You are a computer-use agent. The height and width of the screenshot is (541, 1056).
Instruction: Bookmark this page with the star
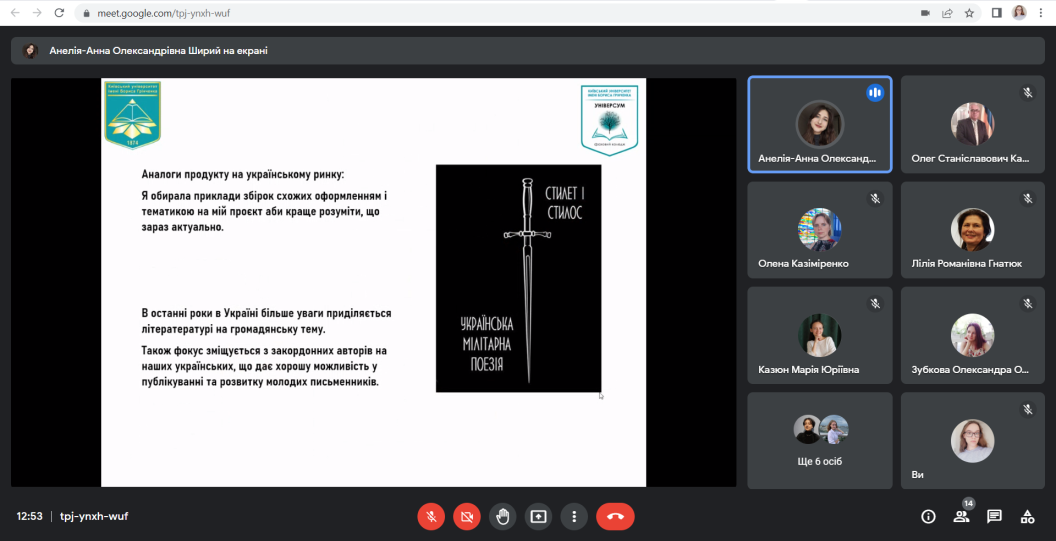[x=969, y=13]
